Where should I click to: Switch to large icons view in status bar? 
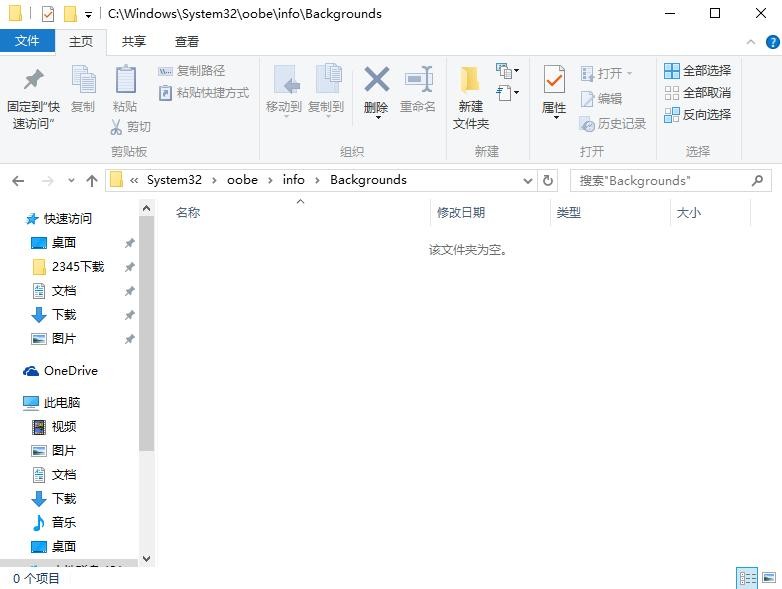point(769,578)
